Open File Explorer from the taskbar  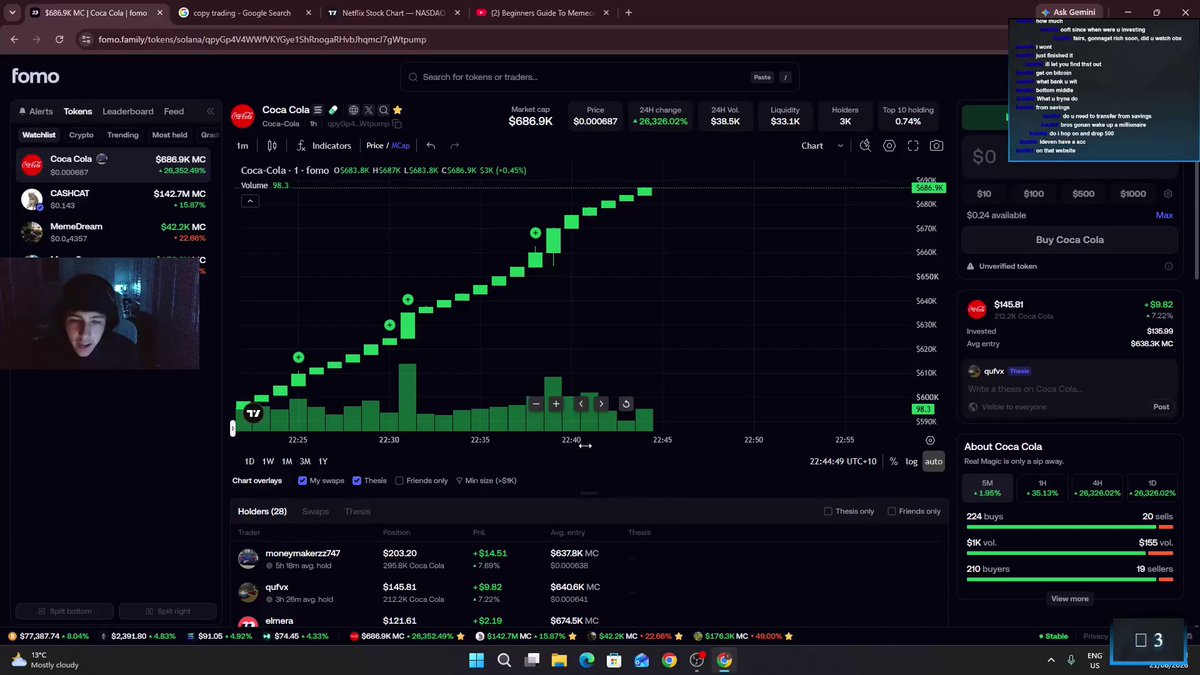point(559,660)
